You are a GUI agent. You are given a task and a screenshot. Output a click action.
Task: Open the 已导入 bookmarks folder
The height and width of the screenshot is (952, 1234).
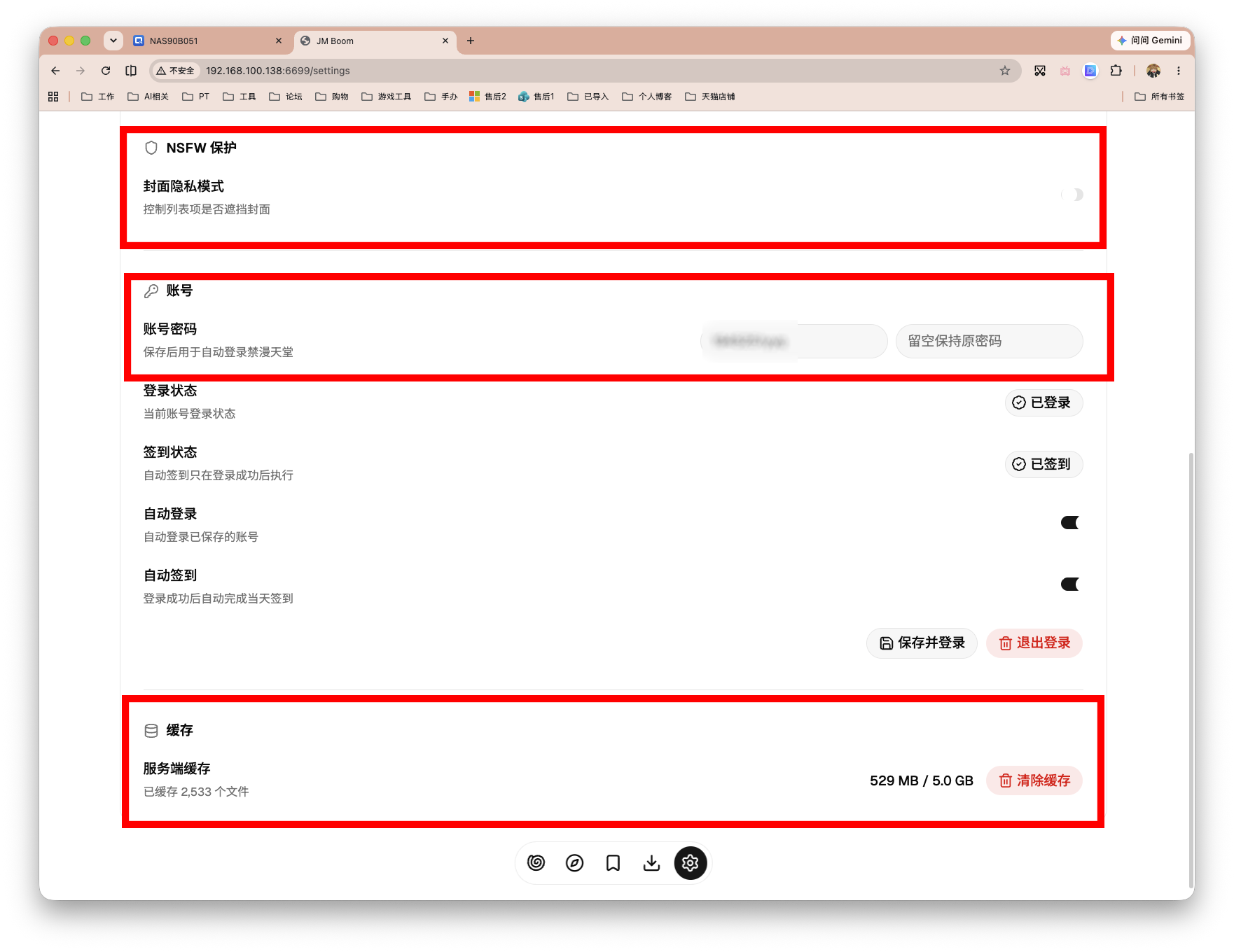(588, 97)
